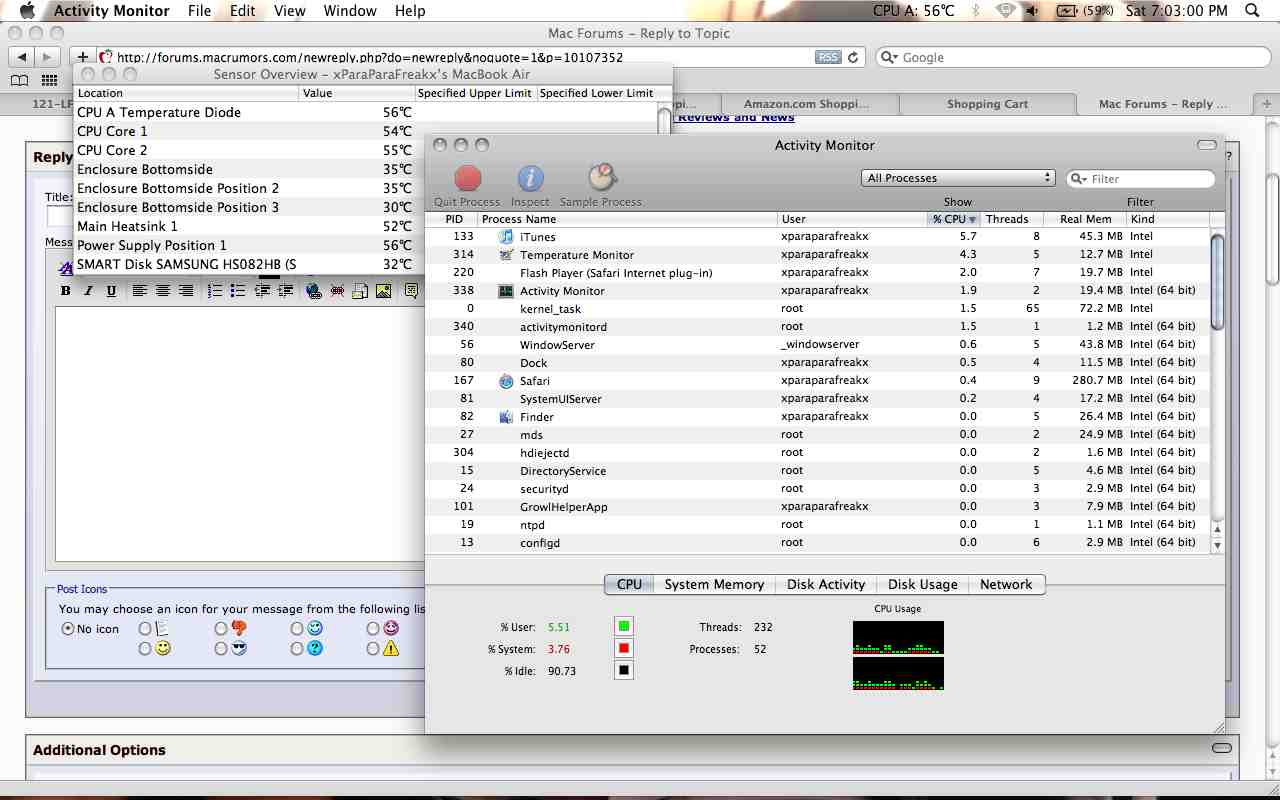
Task: Click the red % System color swatch
Action: click(624, 649)
